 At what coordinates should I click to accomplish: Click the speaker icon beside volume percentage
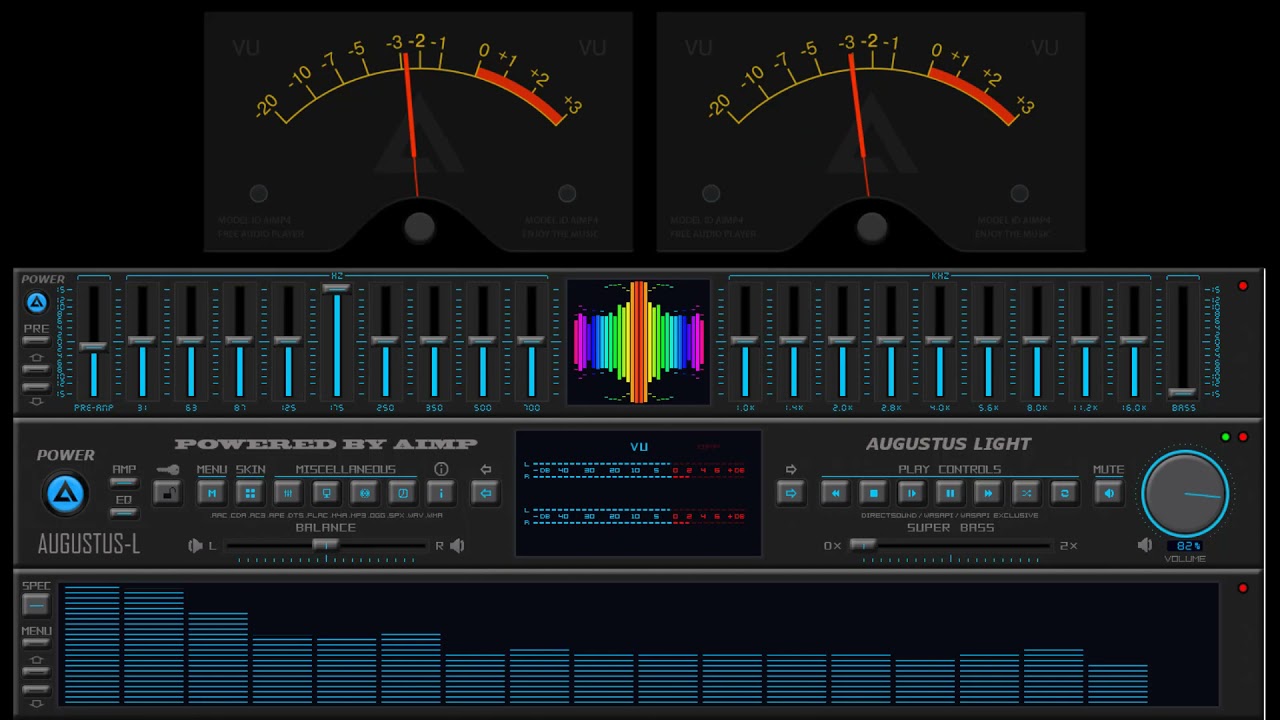(x=1145, y=545)
